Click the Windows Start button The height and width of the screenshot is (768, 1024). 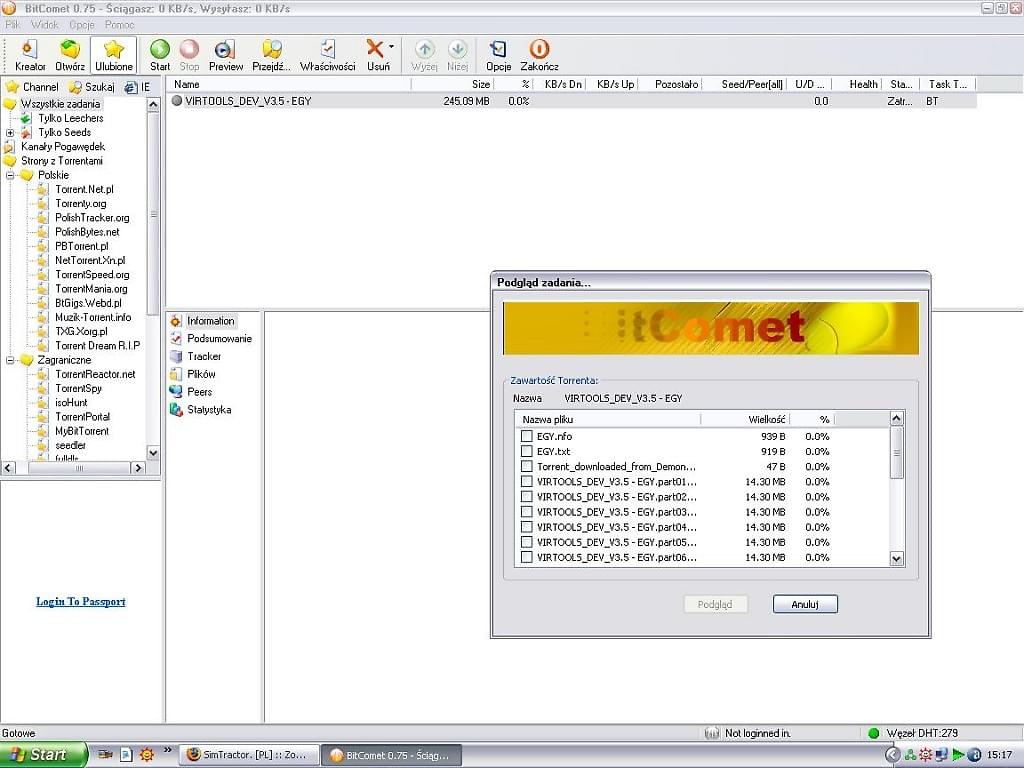(x=42, y=755)
